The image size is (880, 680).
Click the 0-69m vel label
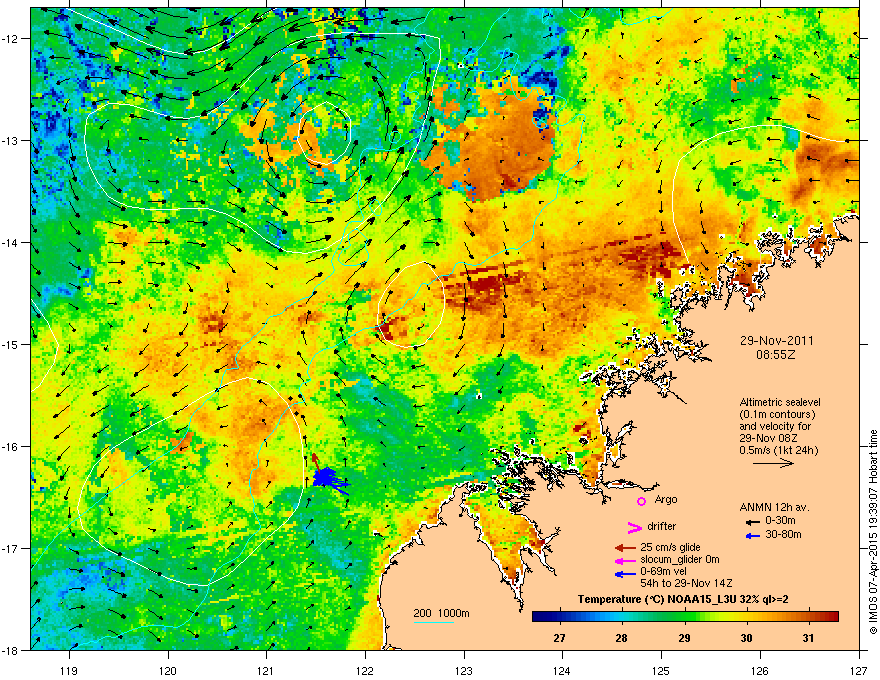tap(663, 572)
